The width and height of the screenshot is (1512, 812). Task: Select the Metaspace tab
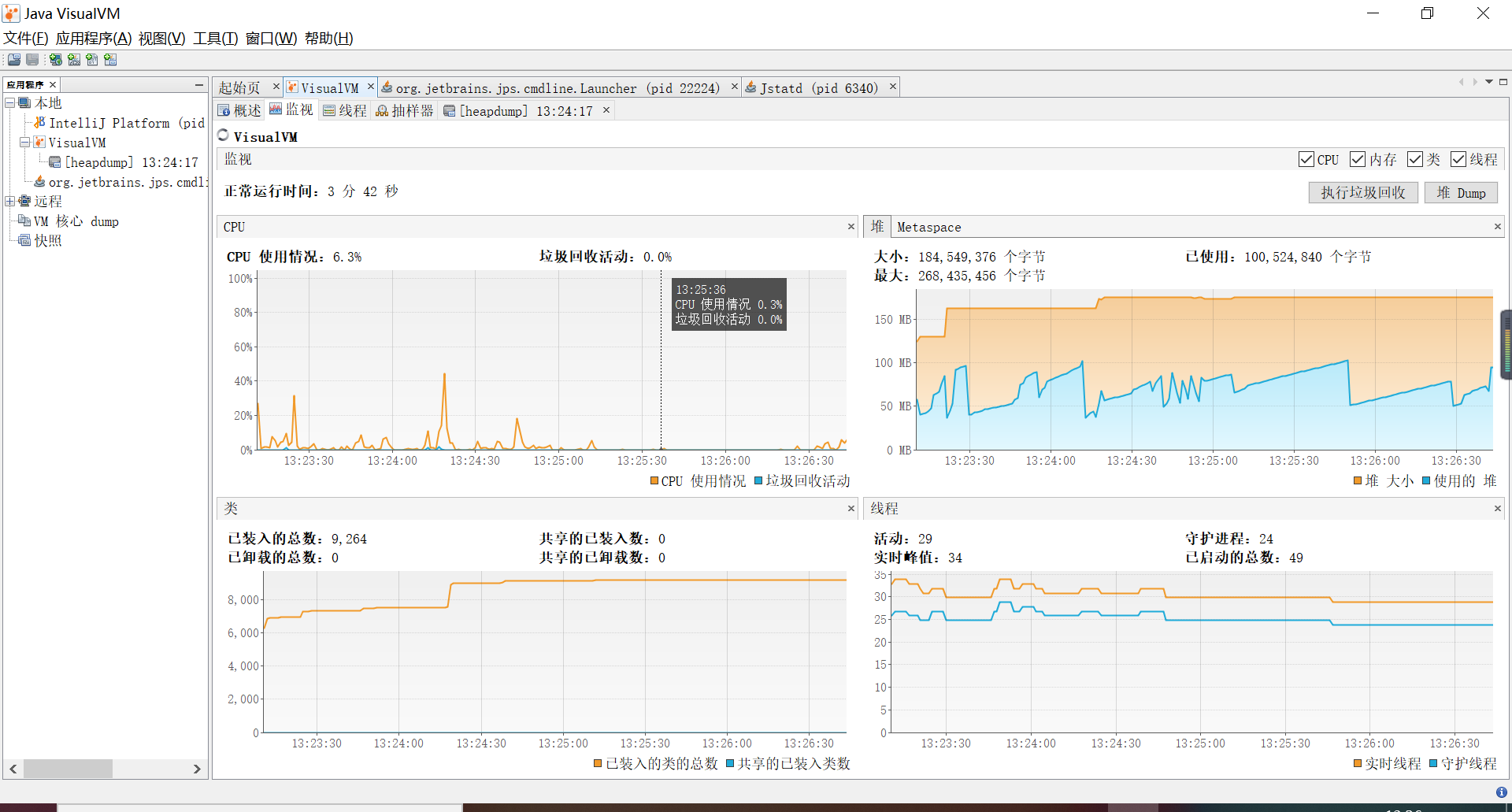coord(929,227)
